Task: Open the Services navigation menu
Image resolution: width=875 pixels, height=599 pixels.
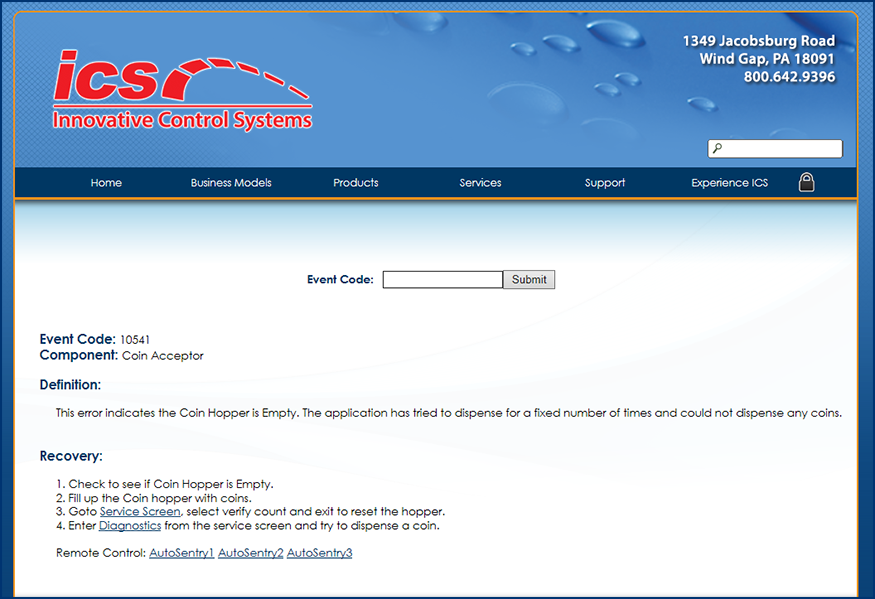Action: (480, 183)
